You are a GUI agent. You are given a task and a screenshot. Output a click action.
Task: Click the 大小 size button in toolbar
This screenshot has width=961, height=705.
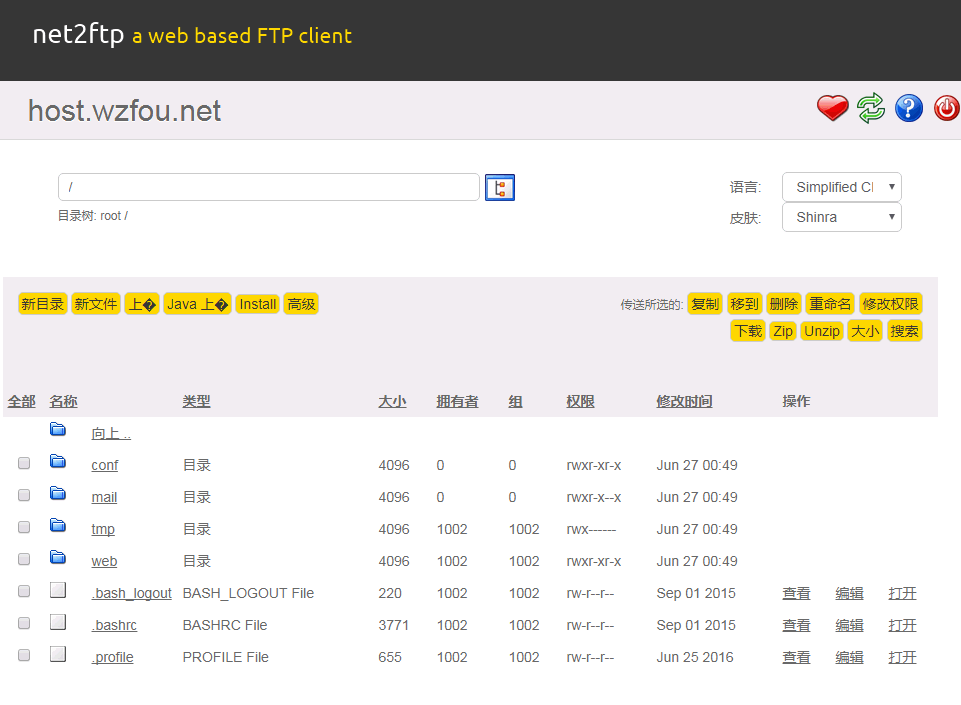pos(865,331)
